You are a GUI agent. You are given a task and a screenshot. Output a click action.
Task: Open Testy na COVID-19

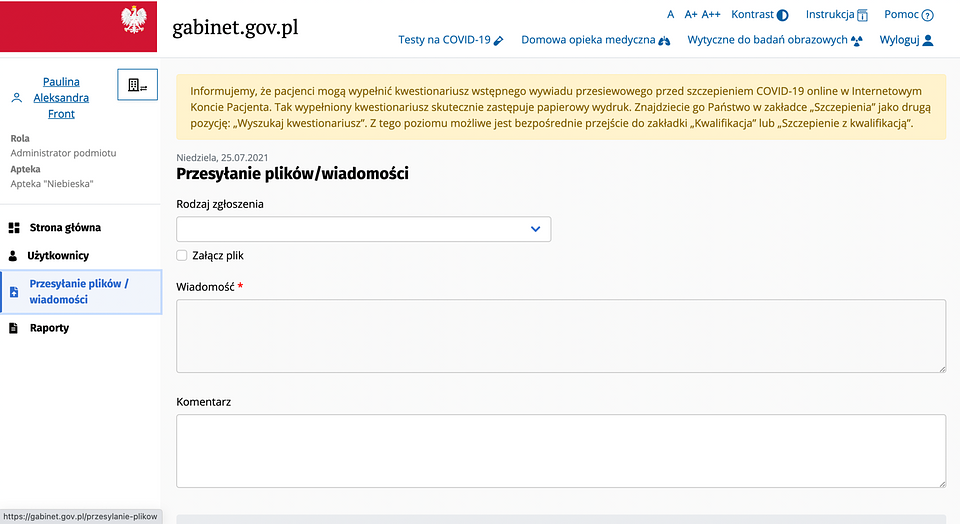pyautogui.click(x=451, y=40)
